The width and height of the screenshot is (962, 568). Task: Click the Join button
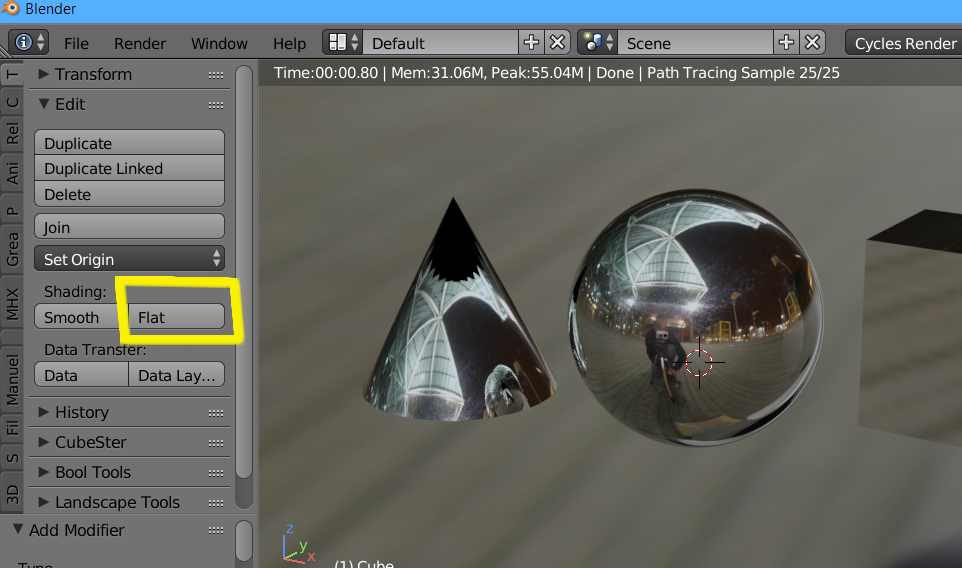[129, 227]
